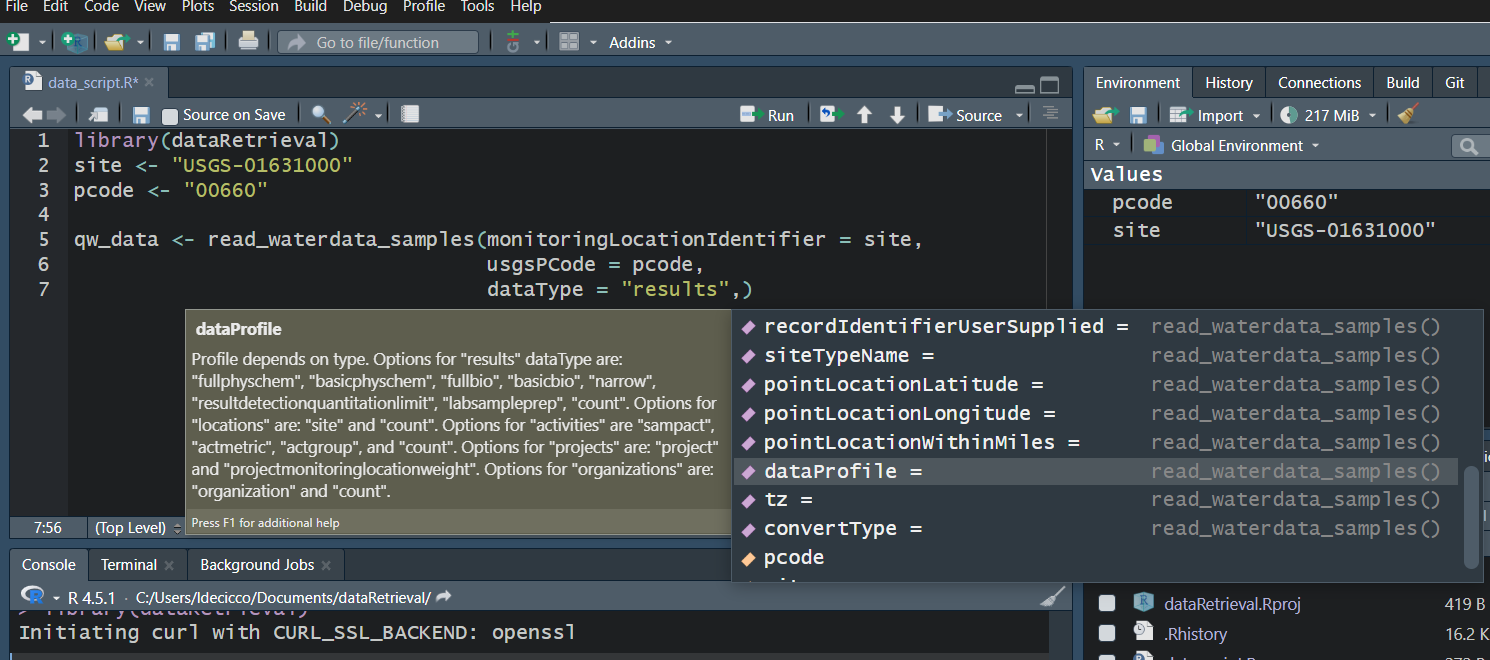Click the create a project icon
The width and height of the screenshot is (1490, 660).
click(x=75, y=42)
